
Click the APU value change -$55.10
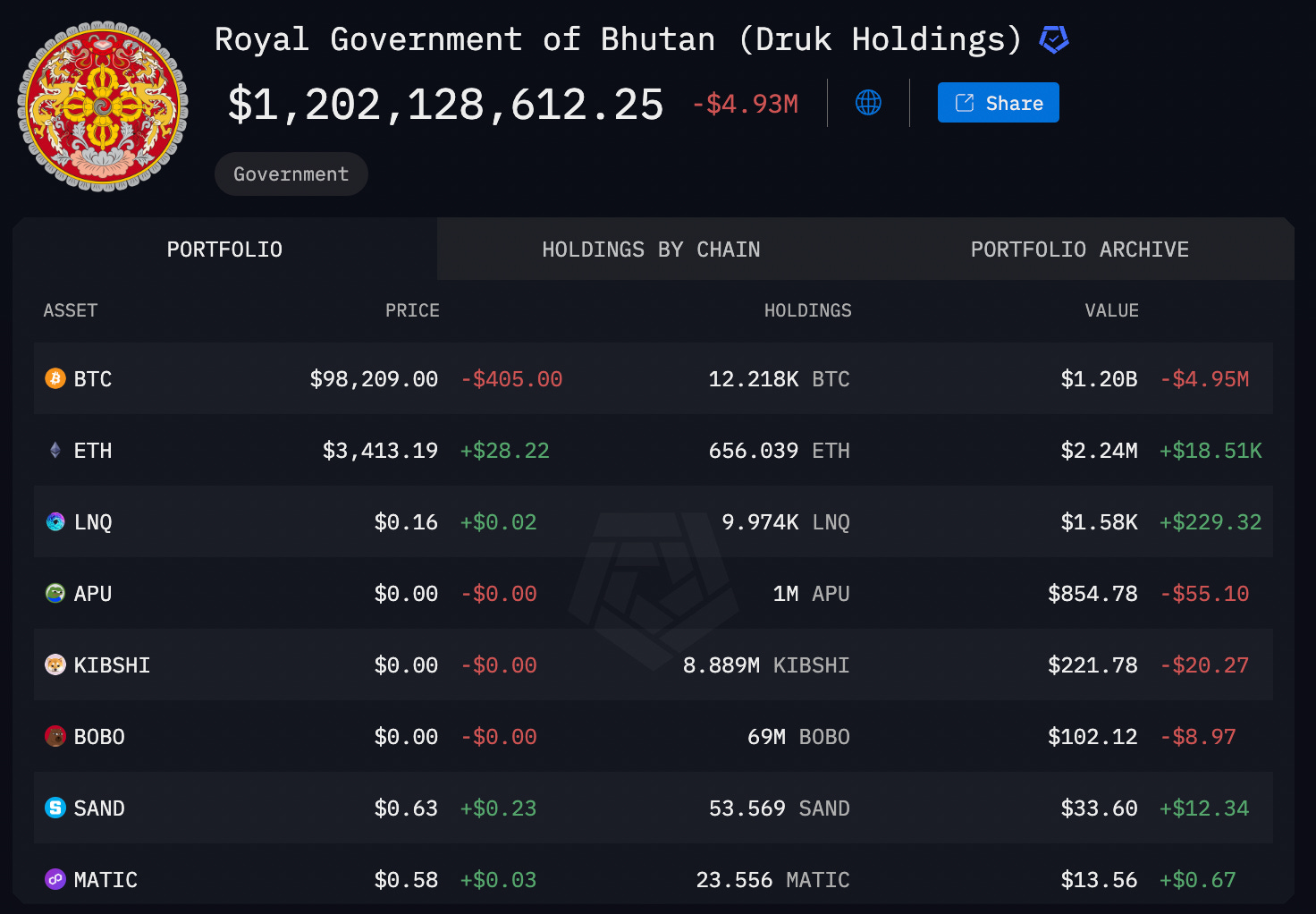[1204, 594]
